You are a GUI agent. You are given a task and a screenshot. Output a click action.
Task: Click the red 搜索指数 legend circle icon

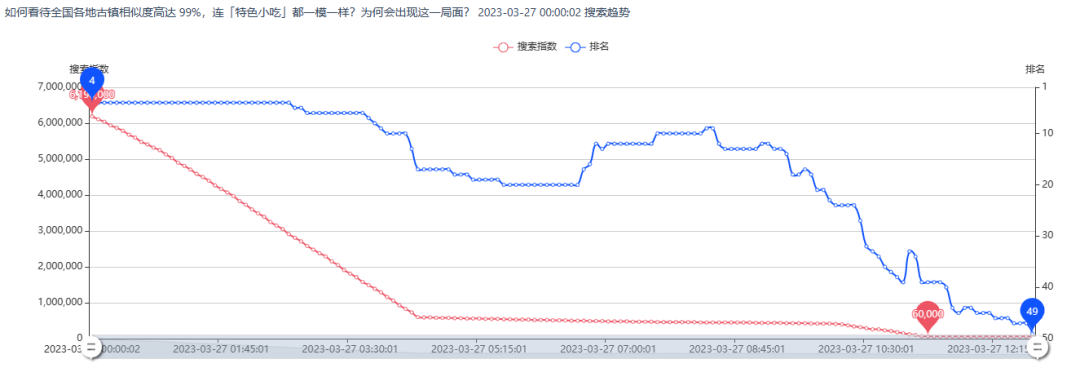tap(503, 47)
